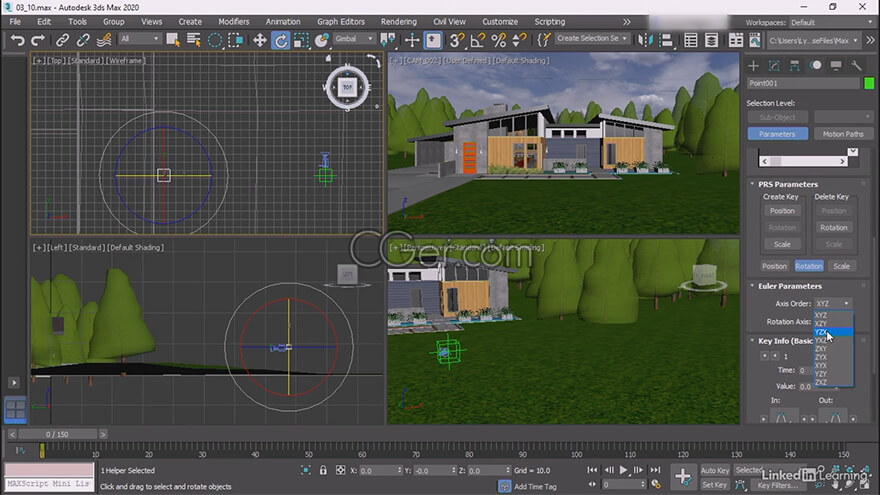Activate the Select and Scale tool

pyautogui.click(x=301, y=40)
